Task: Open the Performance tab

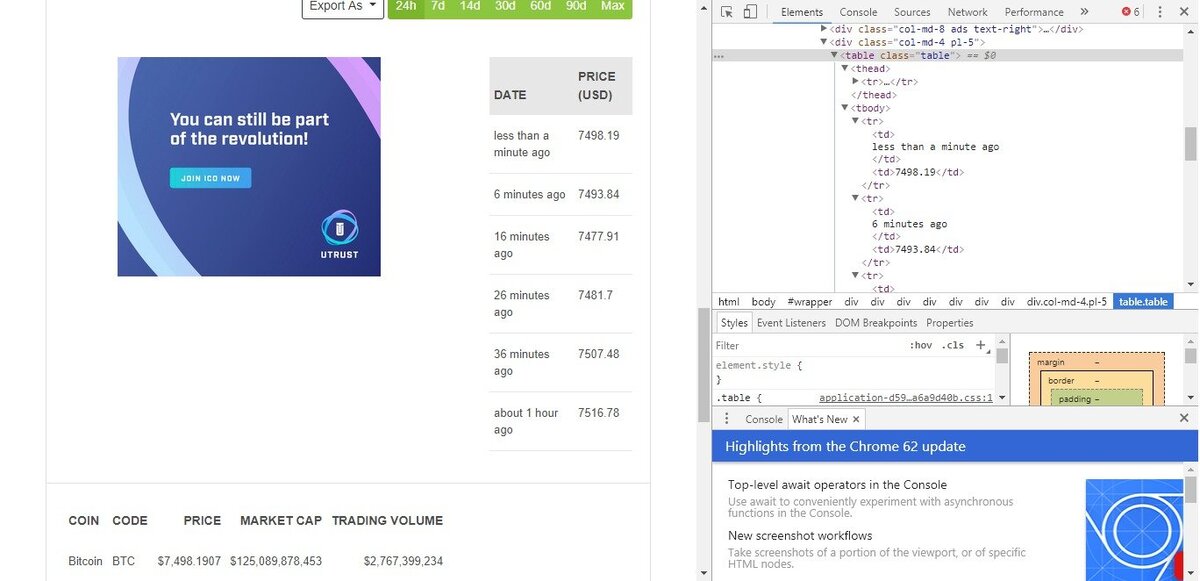Action: [x=1034, y=12]
